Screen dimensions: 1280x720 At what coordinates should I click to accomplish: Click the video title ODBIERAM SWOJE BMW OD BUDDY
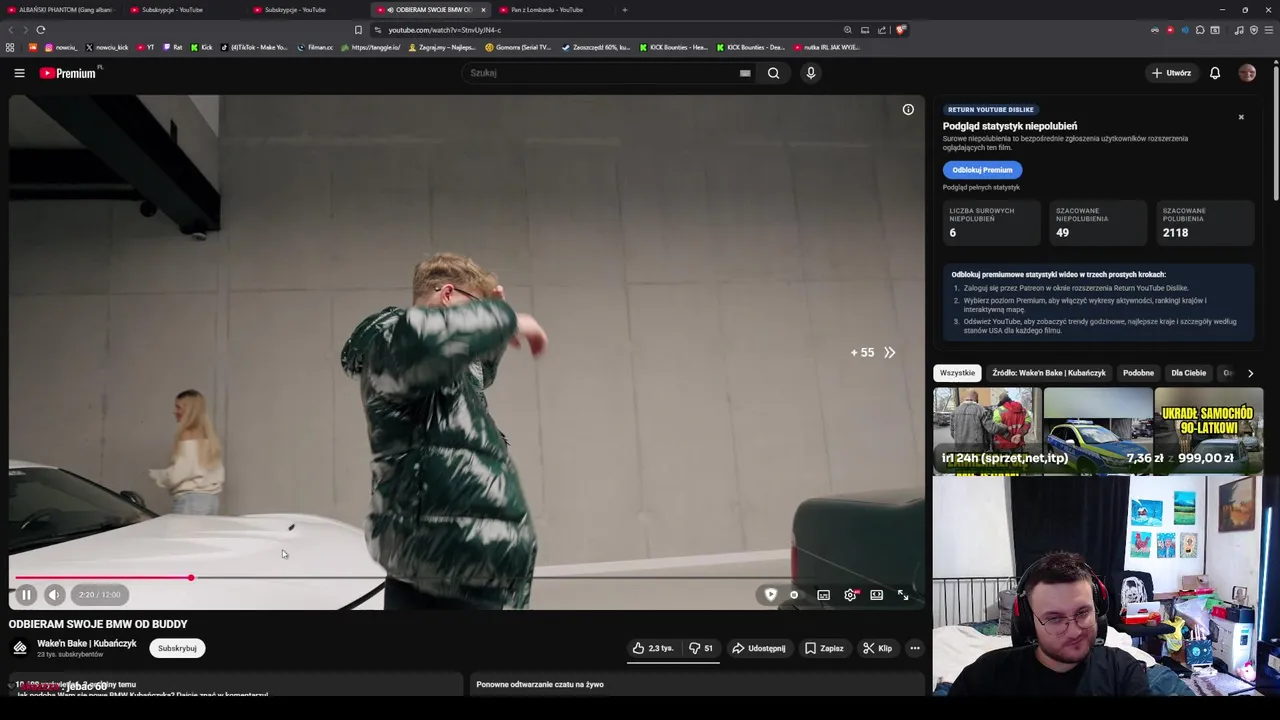pyautogui.click(x=98, y=624)
